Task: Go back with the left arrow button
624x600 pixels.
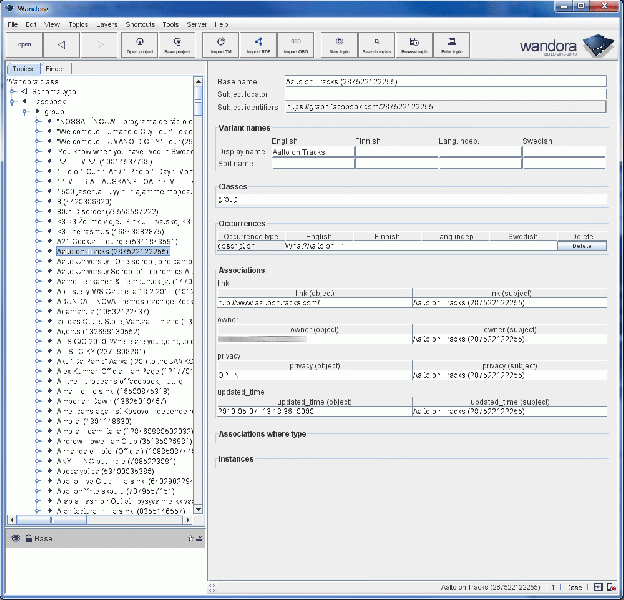Action: click(x=62, y=45)
